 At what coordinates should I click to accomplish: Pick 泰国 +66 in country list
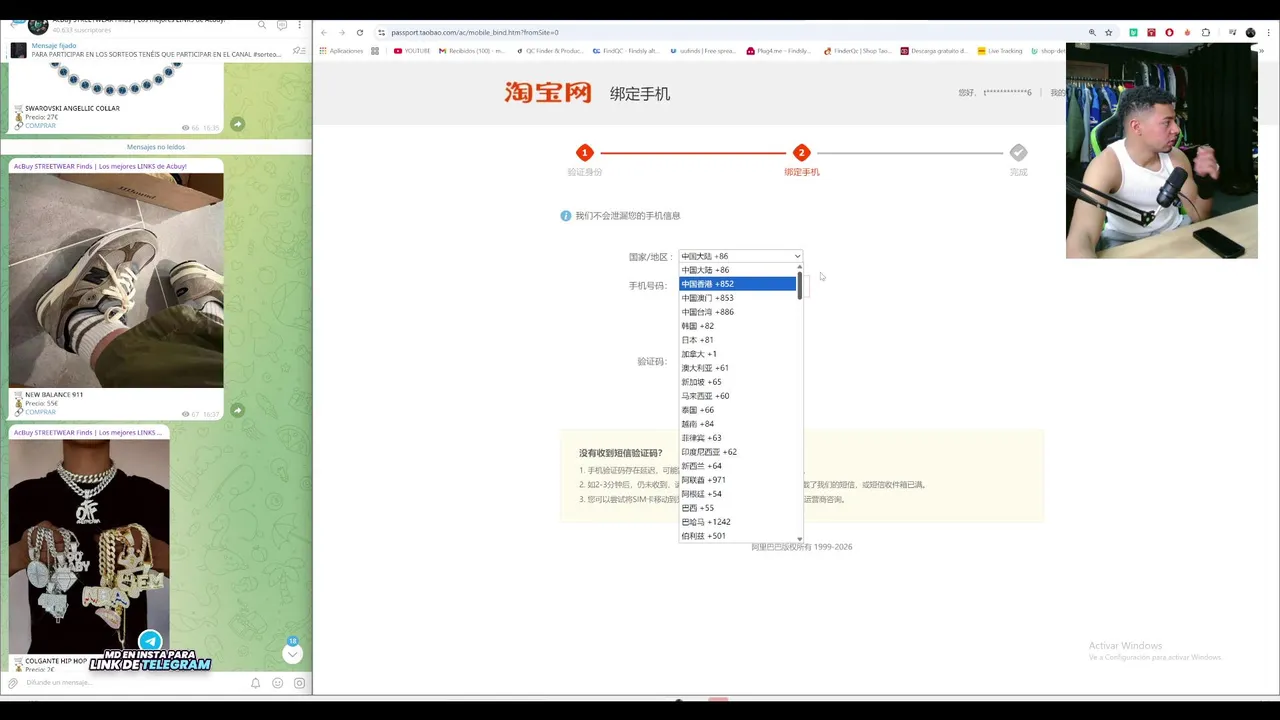tap(738, 410)
